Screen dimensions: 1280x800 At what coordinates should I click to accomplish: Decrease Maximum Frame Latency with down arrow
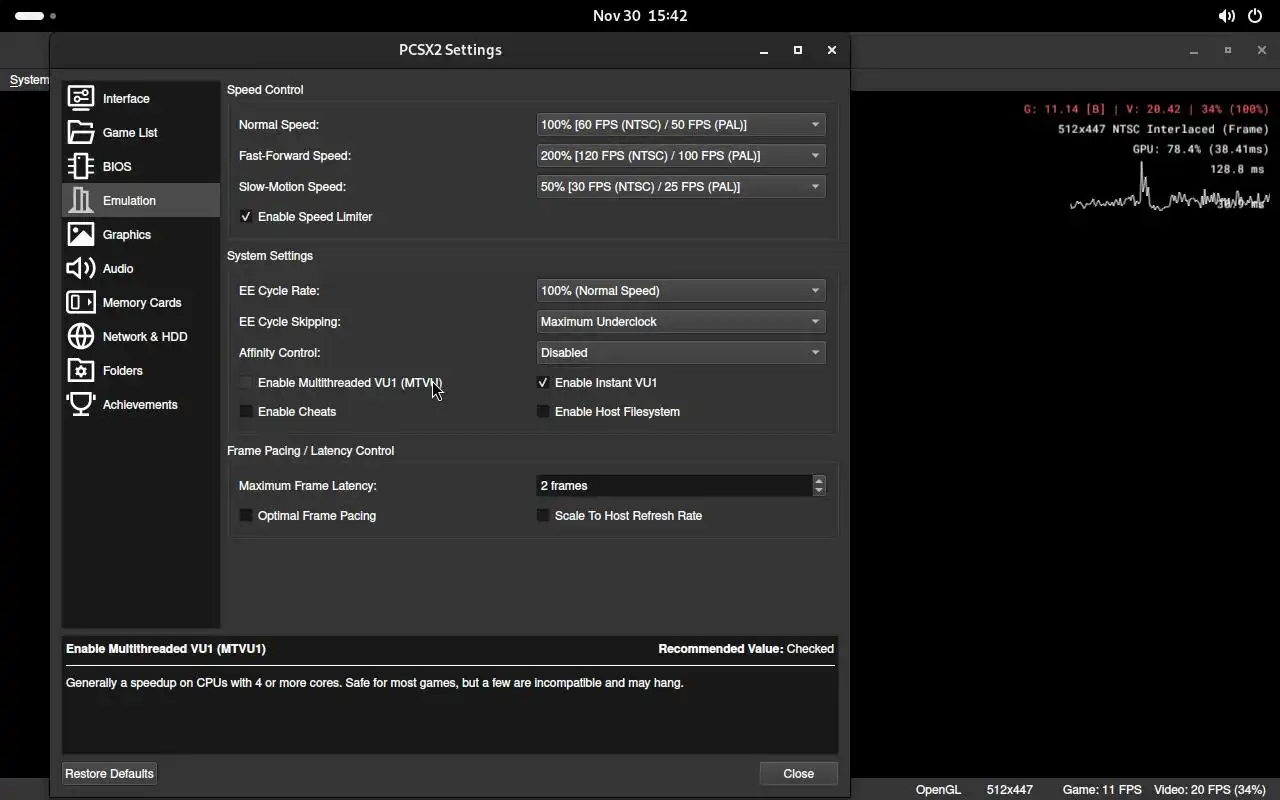tap(819, 491)
